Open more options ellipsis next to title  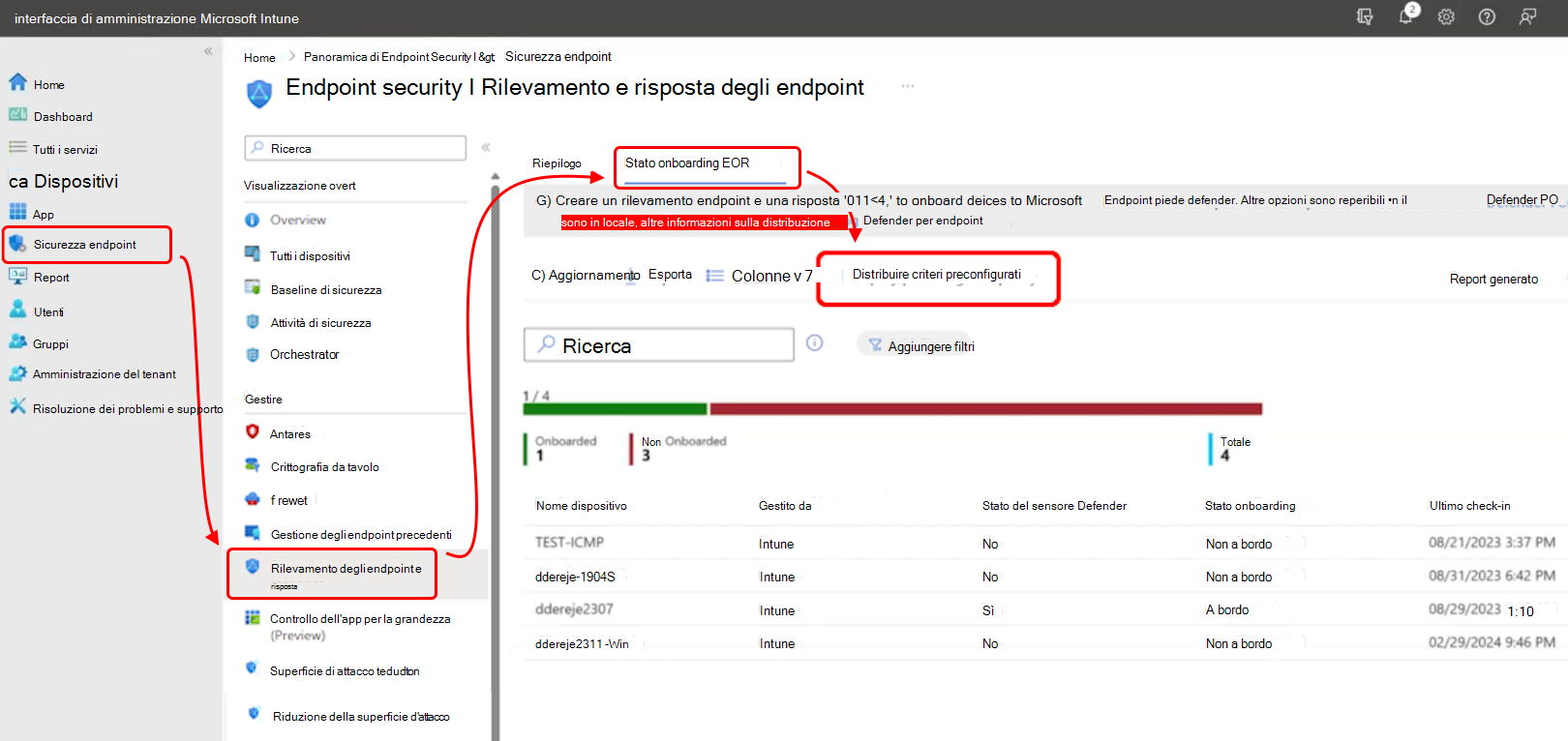pos(908,86)
